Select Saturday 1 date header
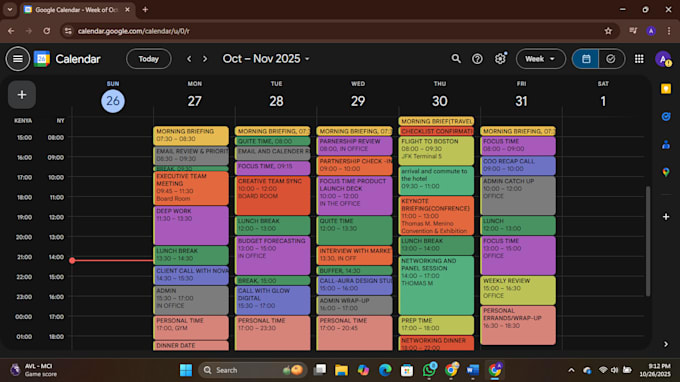Viewport: 680px width, 382px height. [x=603, y=101]
